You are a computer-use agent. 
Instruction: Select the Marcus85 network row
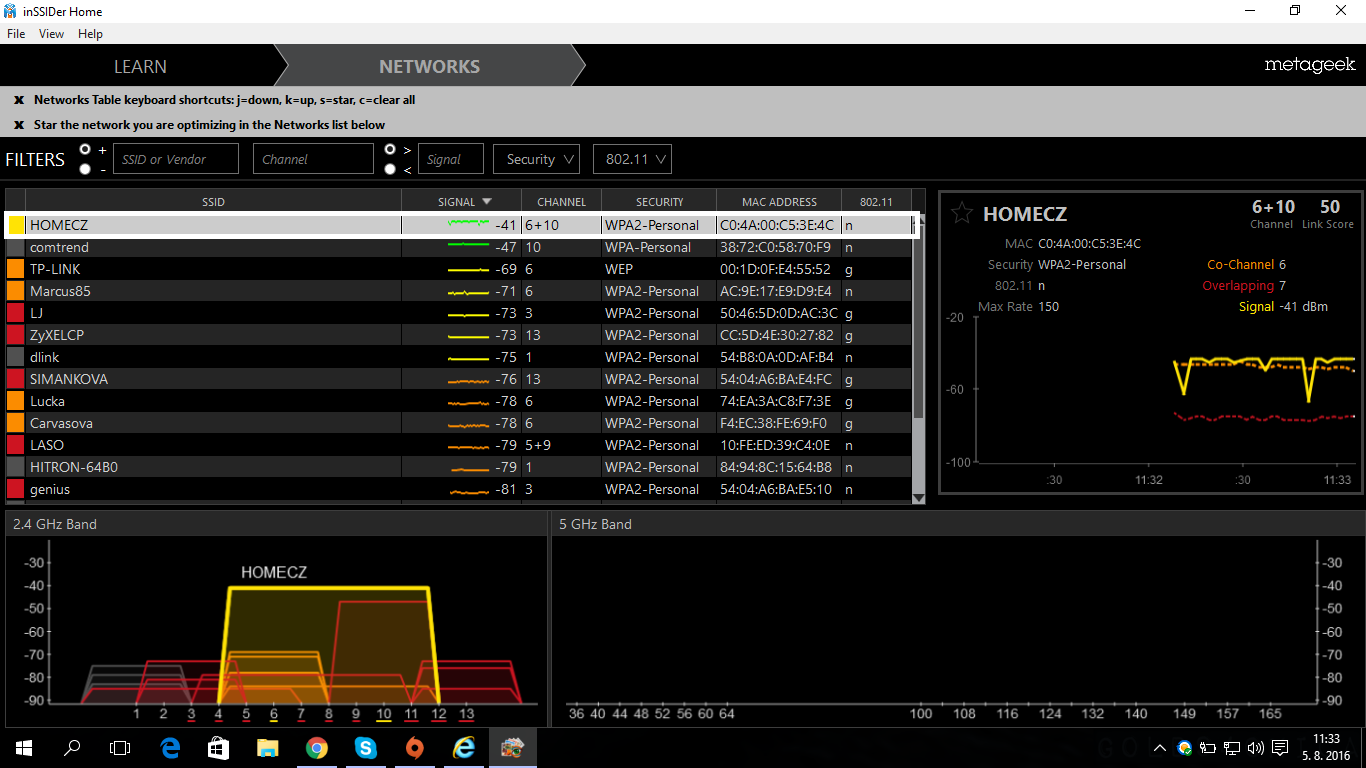(459, 291)
